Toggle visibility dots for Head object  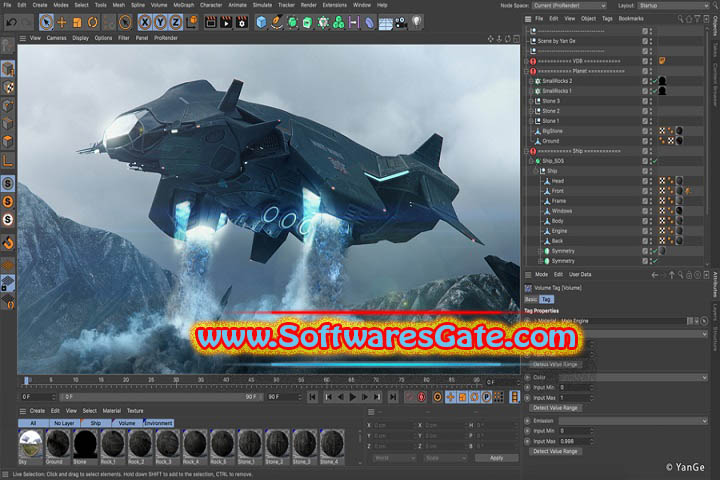651,181
